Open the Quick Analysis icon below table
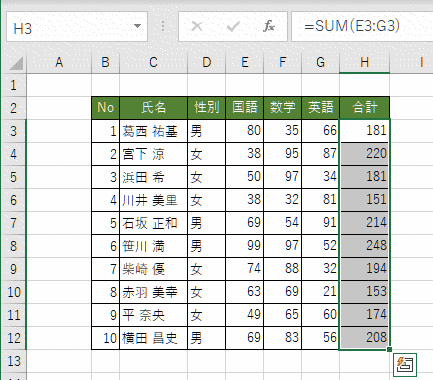This screenshot has height=380, width=433. point(405,365)
